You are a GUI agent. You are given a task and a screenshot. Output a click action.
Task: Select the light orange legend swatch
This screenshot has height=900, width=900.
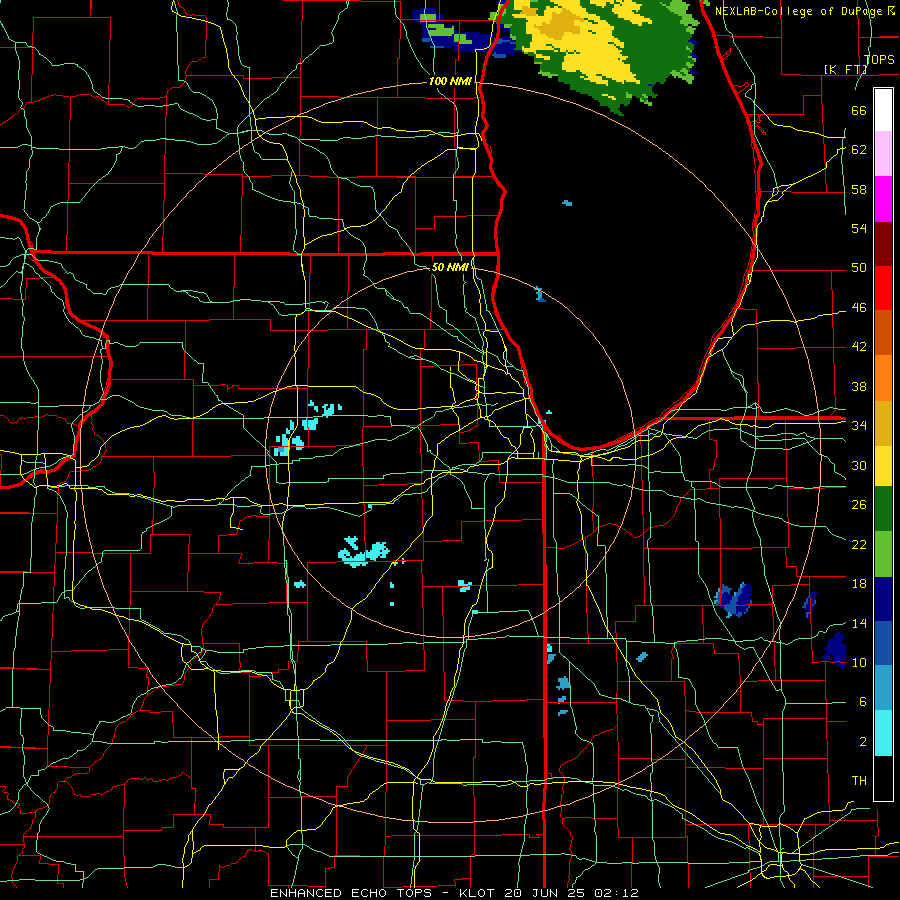(883, 377)
